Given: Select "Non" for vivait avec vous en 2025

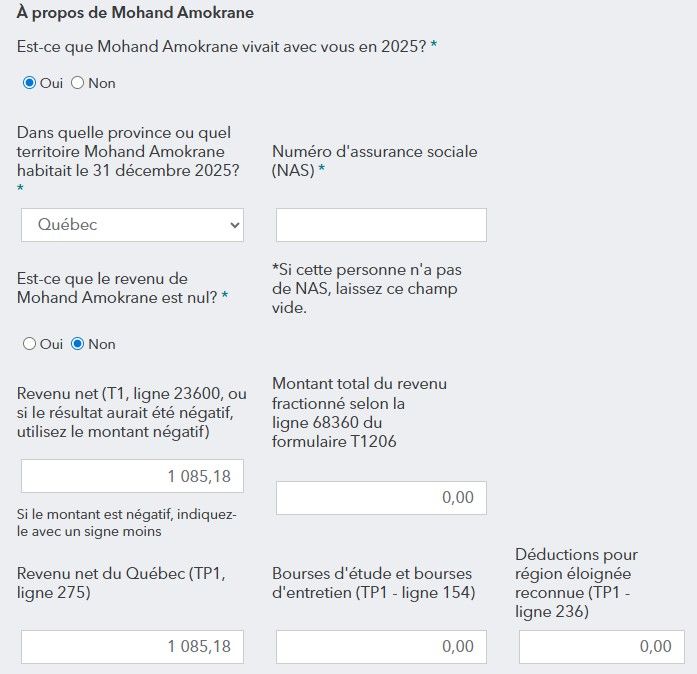Looking at the screenshot, I should [x=77, y=83].
